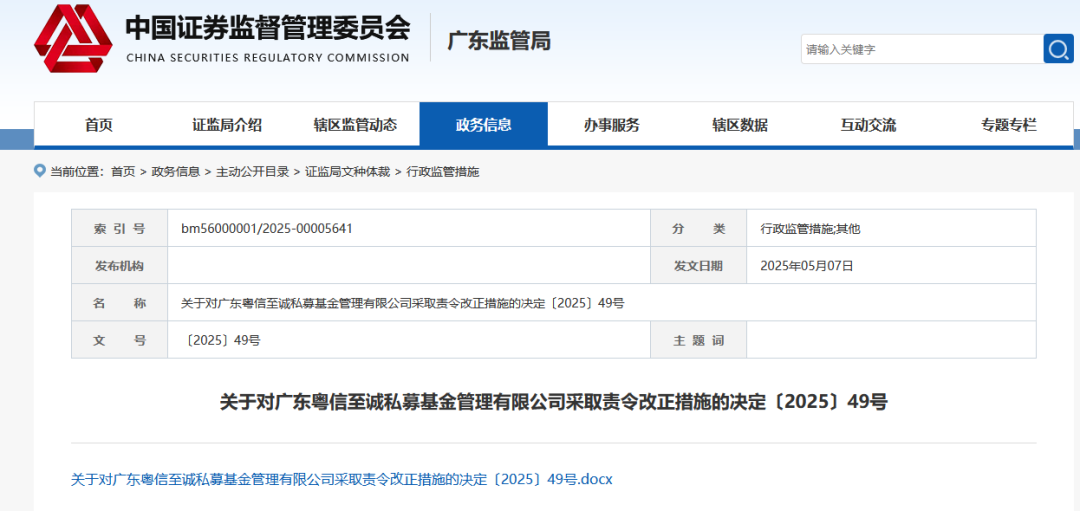The image size is (1080, 511).
Task: Click 政务信息 breadcrumb link
Action: (x=175, y=172)
